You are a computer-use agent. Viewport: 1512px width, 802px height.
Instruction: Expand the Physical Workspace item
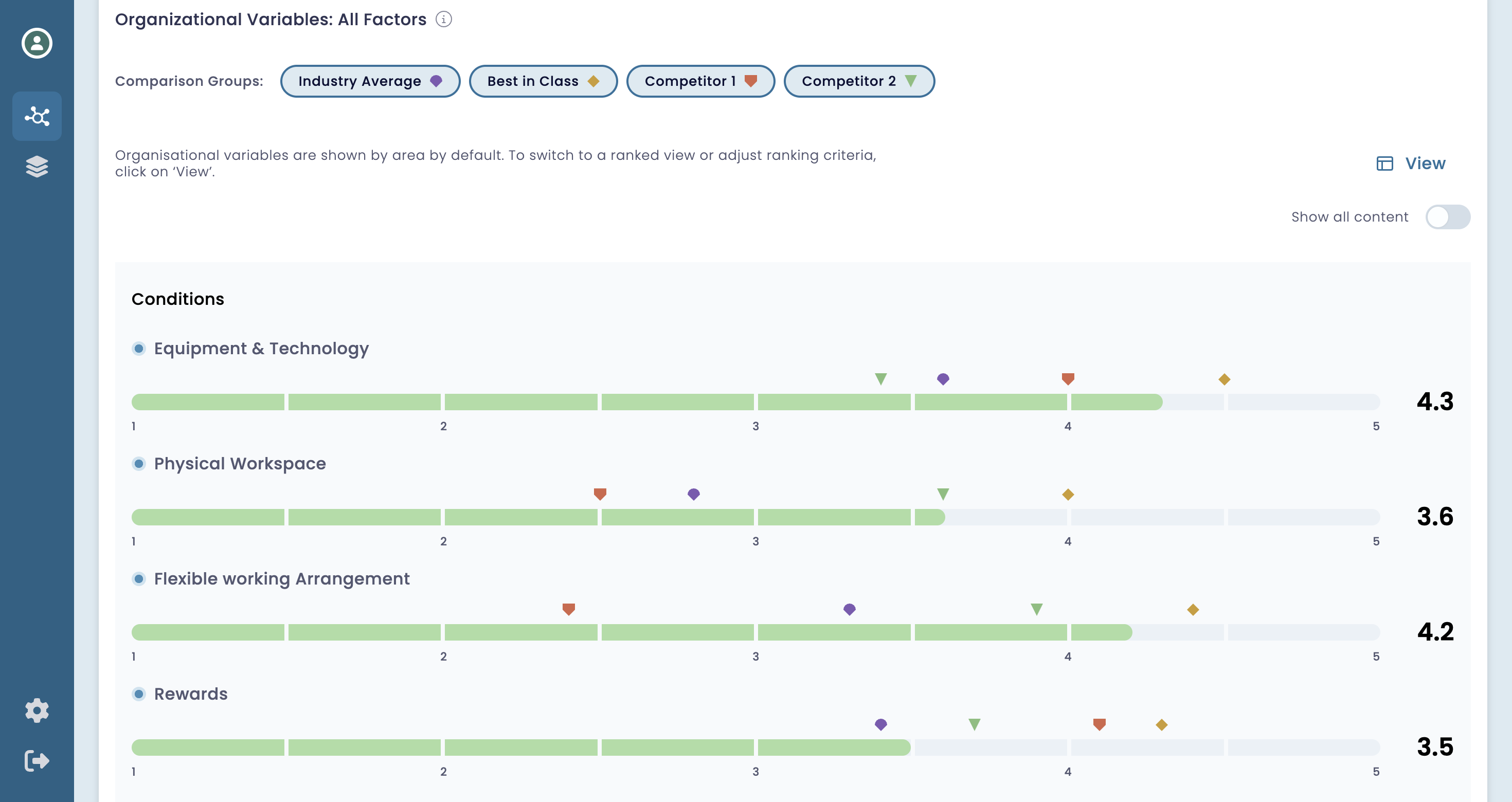point(240,464)
